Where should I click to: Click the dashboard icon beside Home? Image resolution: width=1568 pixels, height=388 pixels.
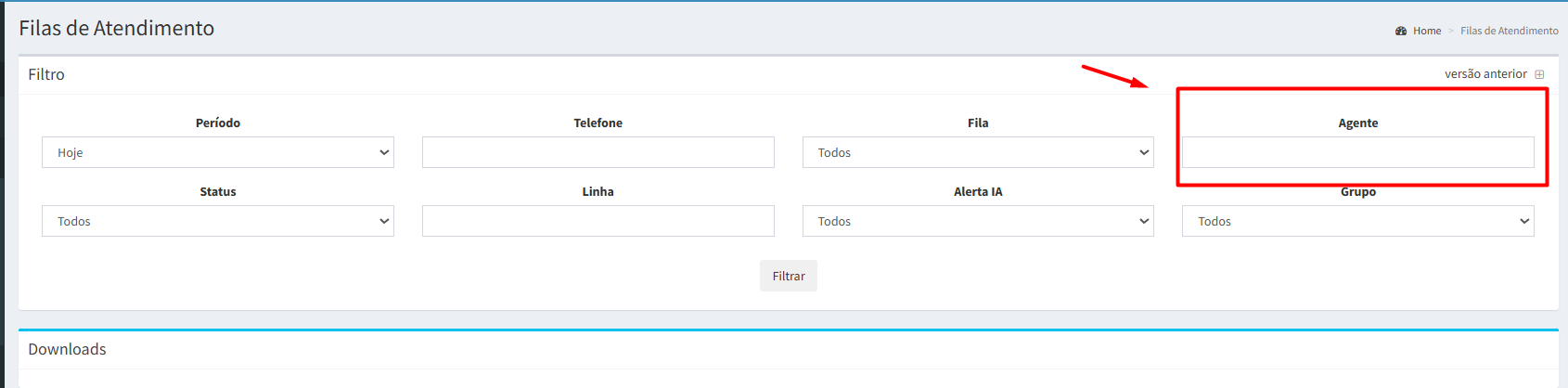(1401, 31)
